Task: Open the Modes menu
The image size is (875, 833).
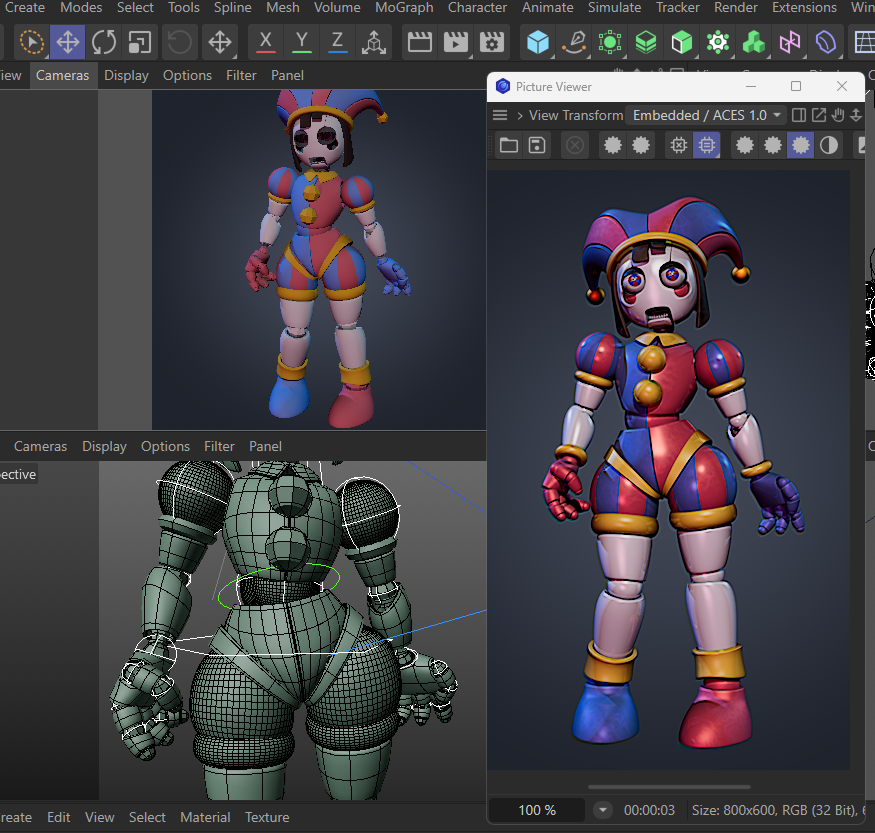Action: (x=81, y=8)
